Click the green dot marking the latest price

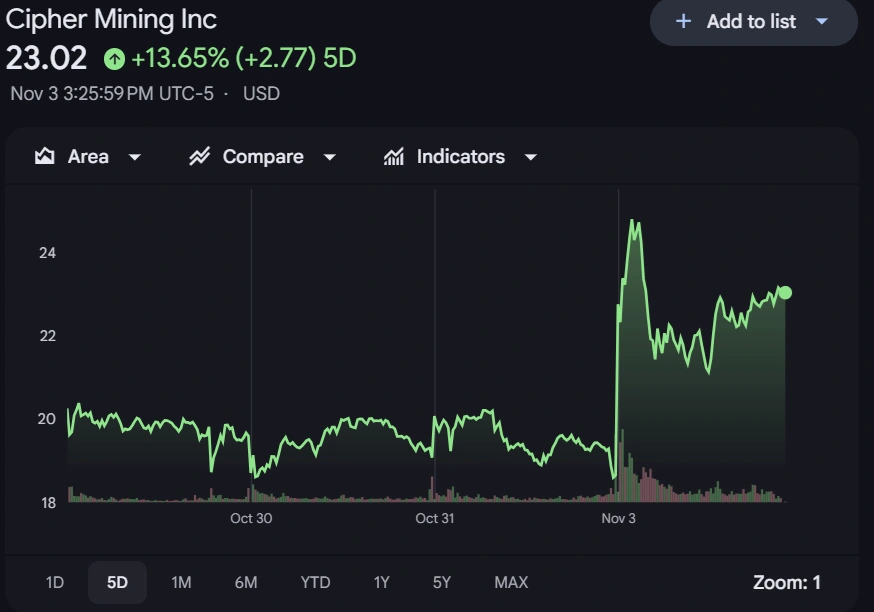(x=785, y=293)
